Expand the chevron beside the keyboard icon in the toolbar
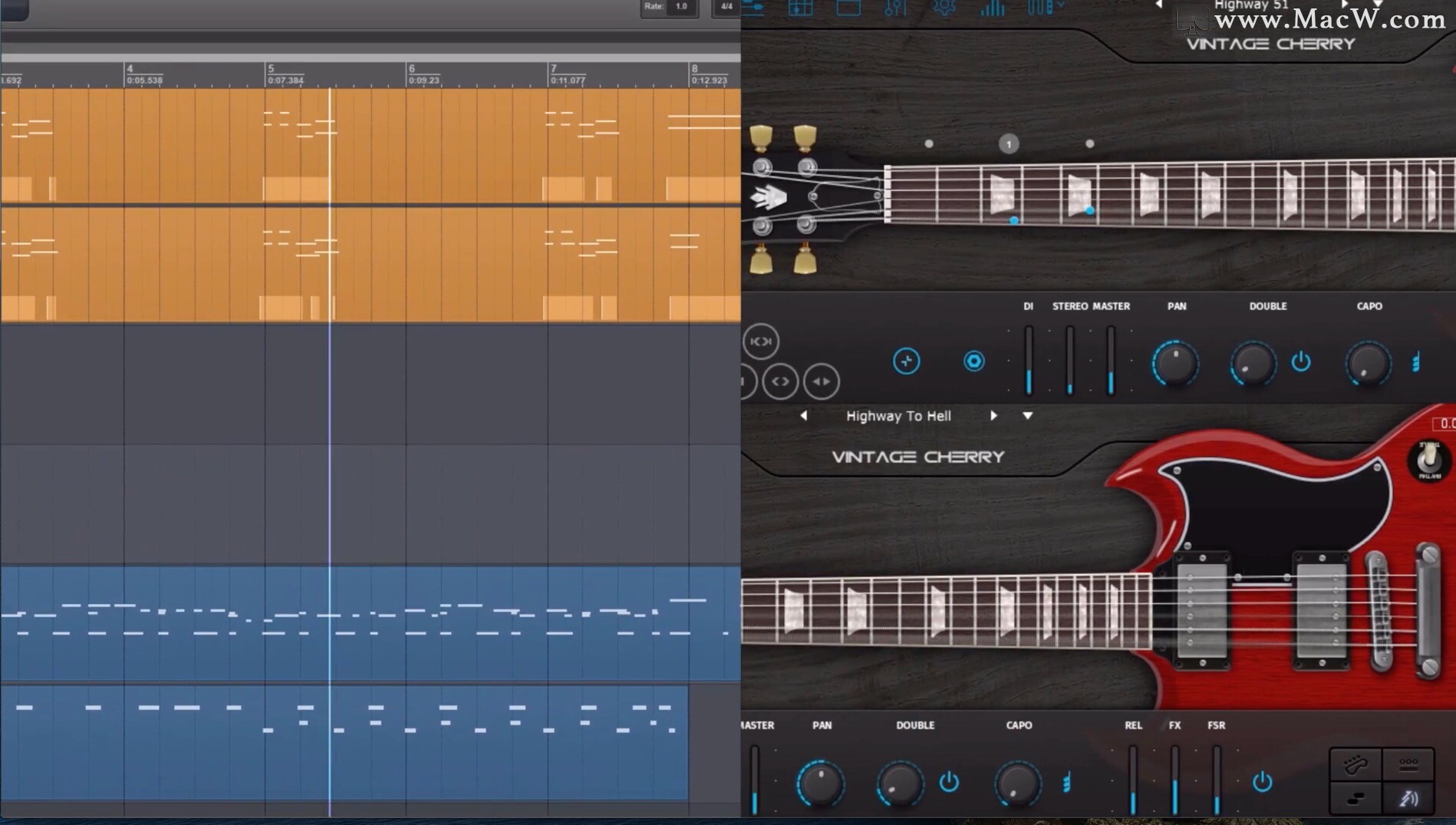 (x=1060, y=5)
